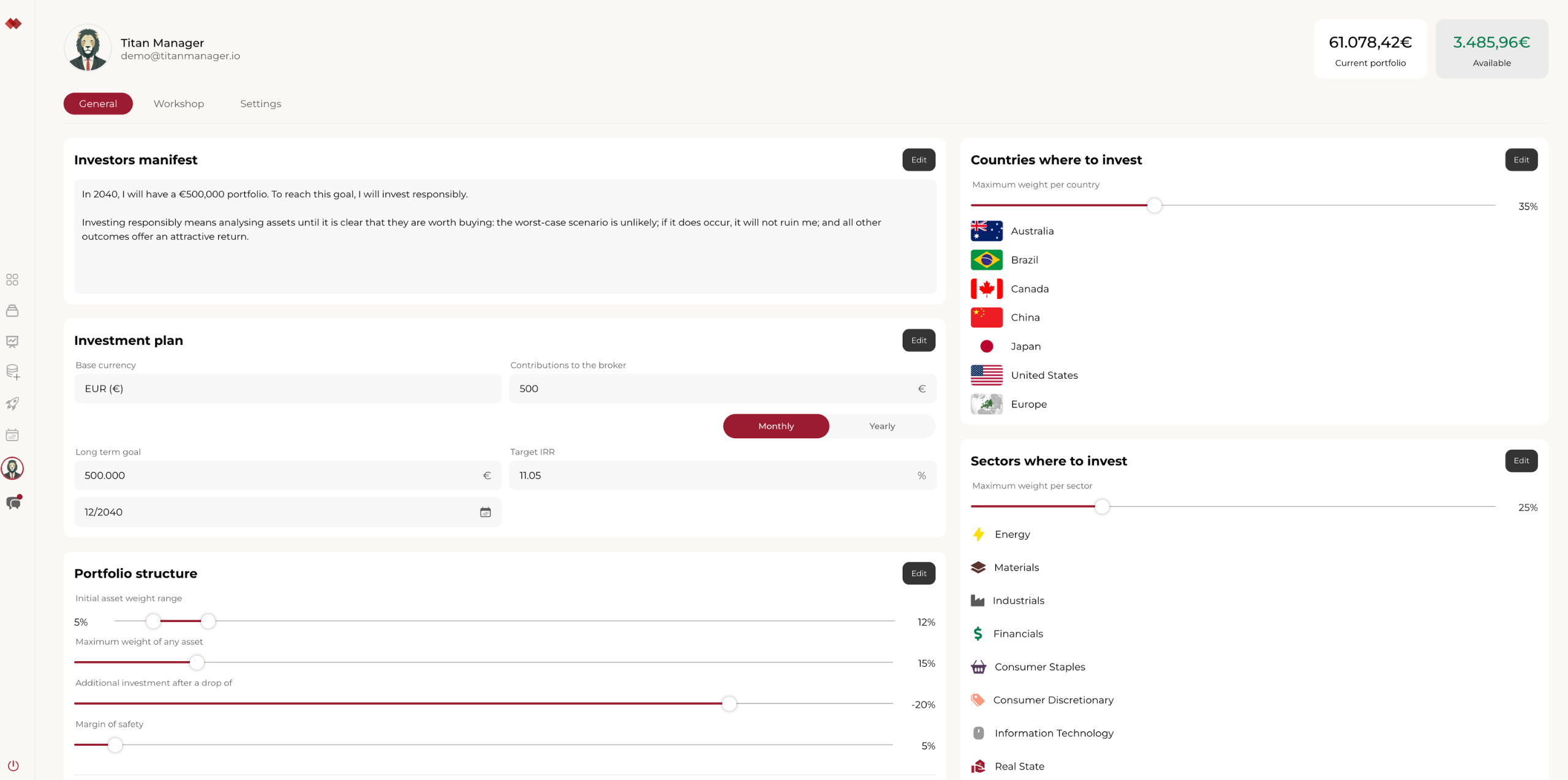The height and width of the screenshot is (780, 1568).
Task: Edit the Investors manifest section
Action: tap(918, 160)
